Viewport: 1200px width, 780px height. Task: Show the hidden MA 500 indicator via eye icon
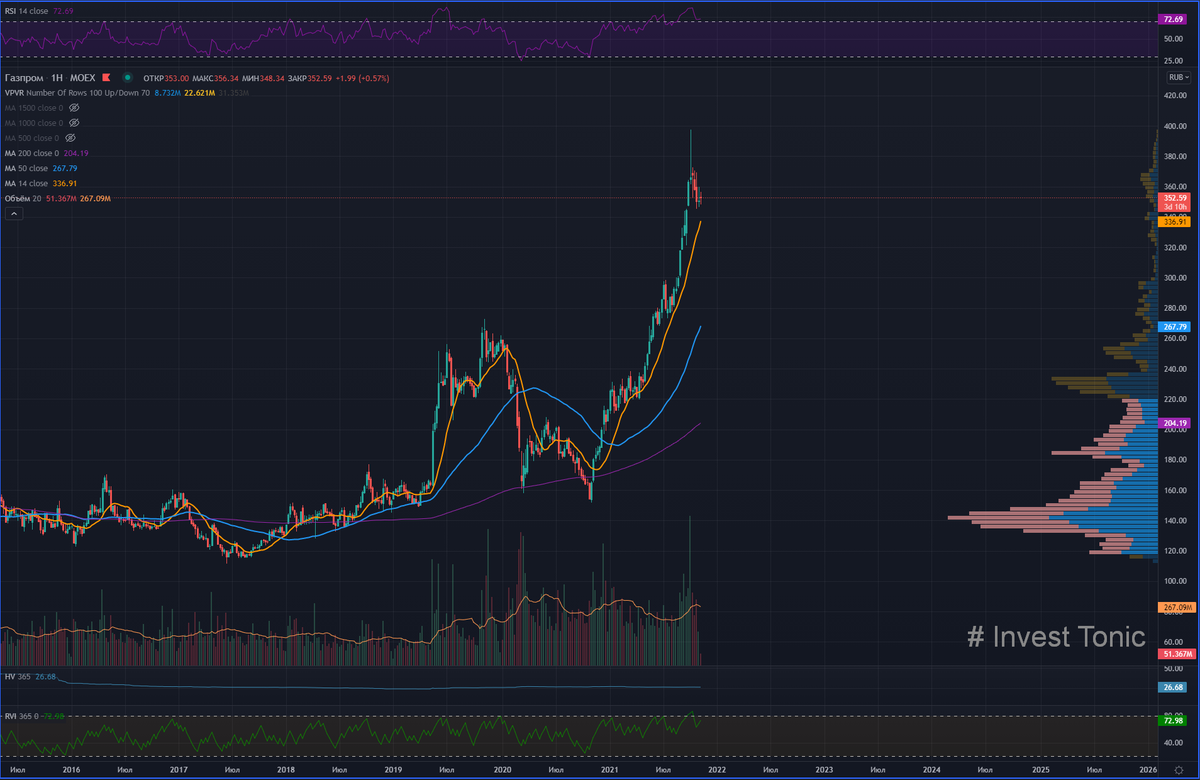[70, 138]
